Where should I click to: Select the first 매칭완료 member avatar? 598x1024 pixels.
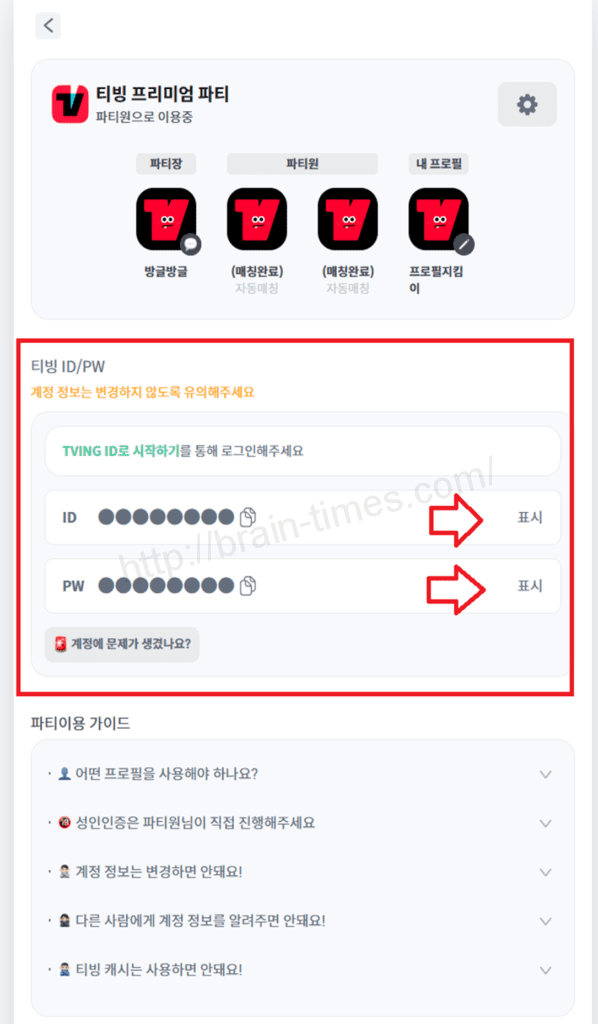(257, 219)
